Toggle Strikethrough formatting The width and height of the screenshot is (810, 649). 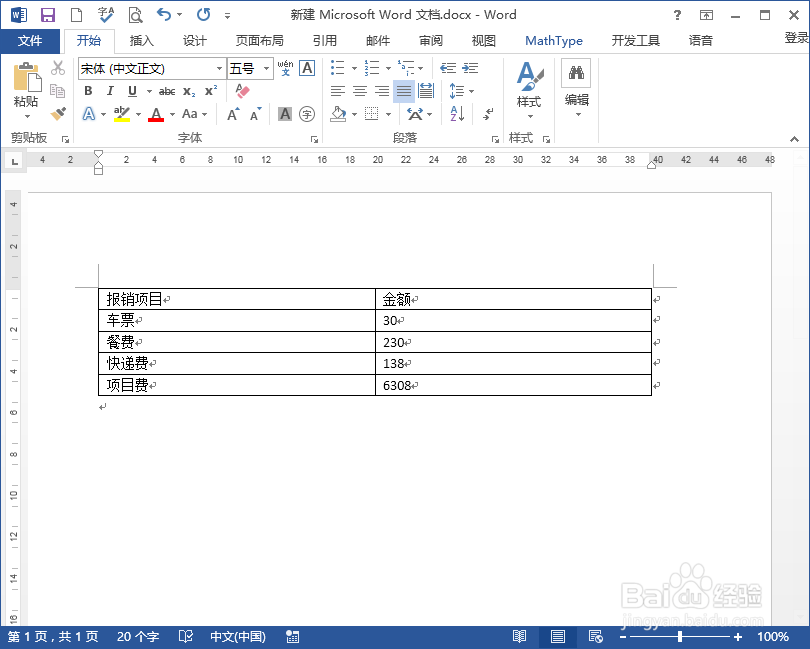[167, 91]
